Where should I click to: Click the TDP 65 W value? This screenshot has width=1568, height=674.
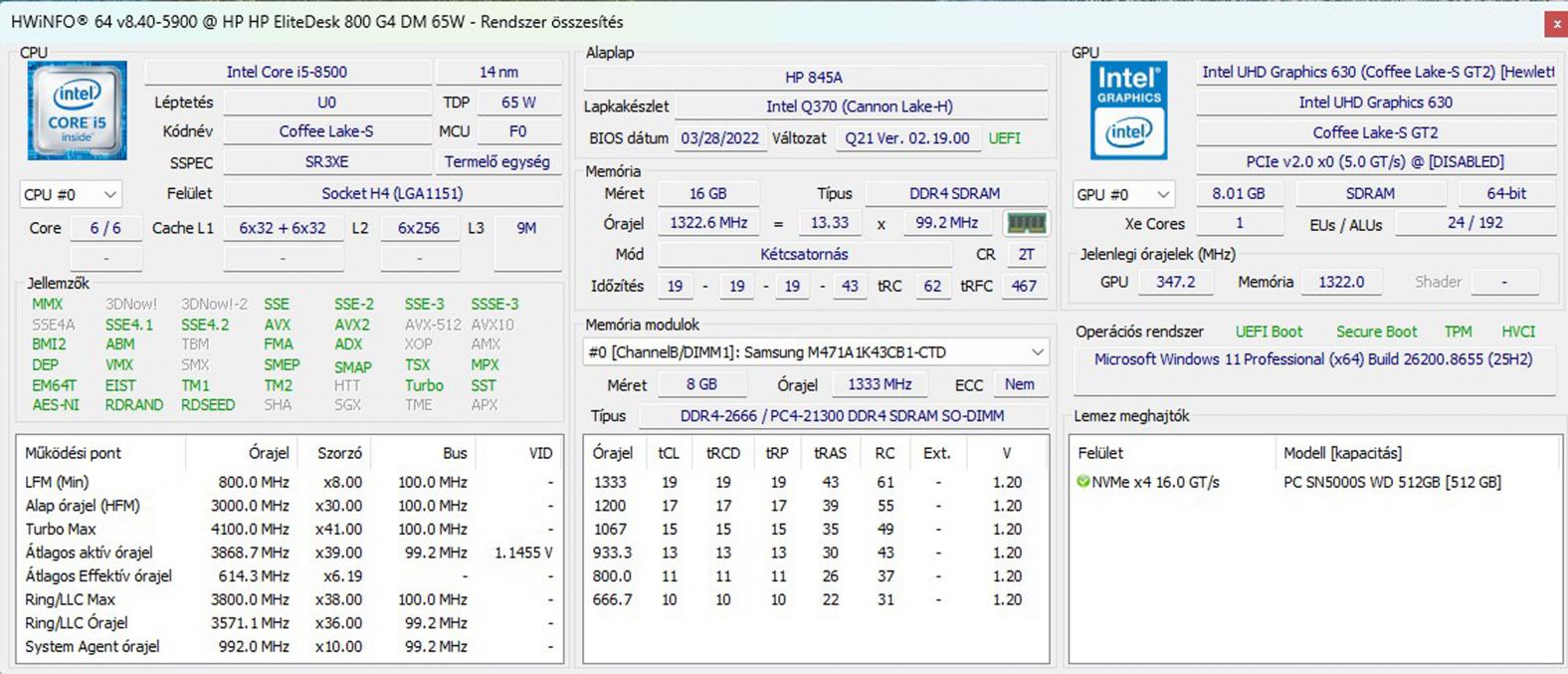(x=518, y=103)
